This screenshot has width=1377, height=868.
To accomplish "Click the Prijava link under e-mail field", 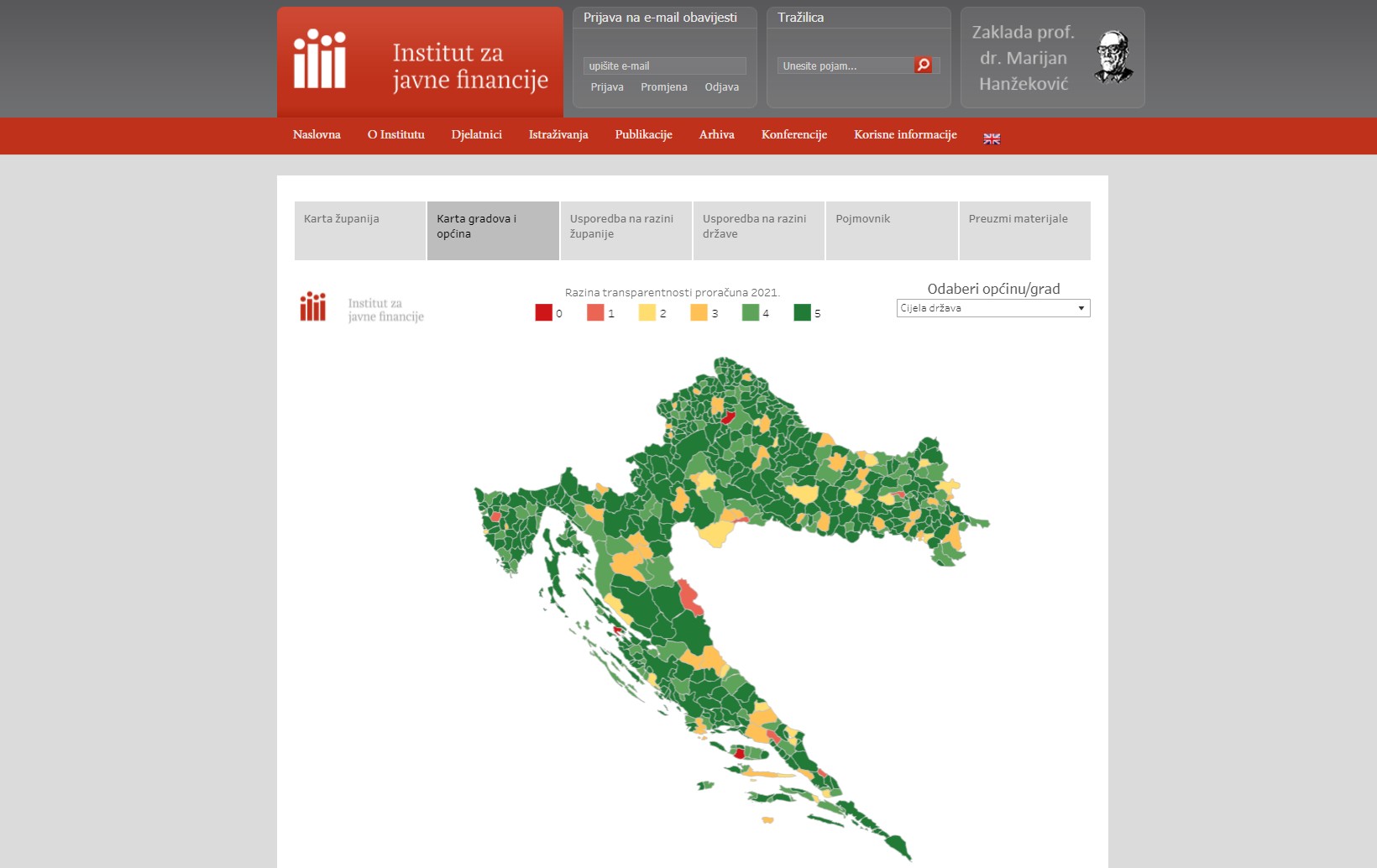I will (x=607, y=87).
